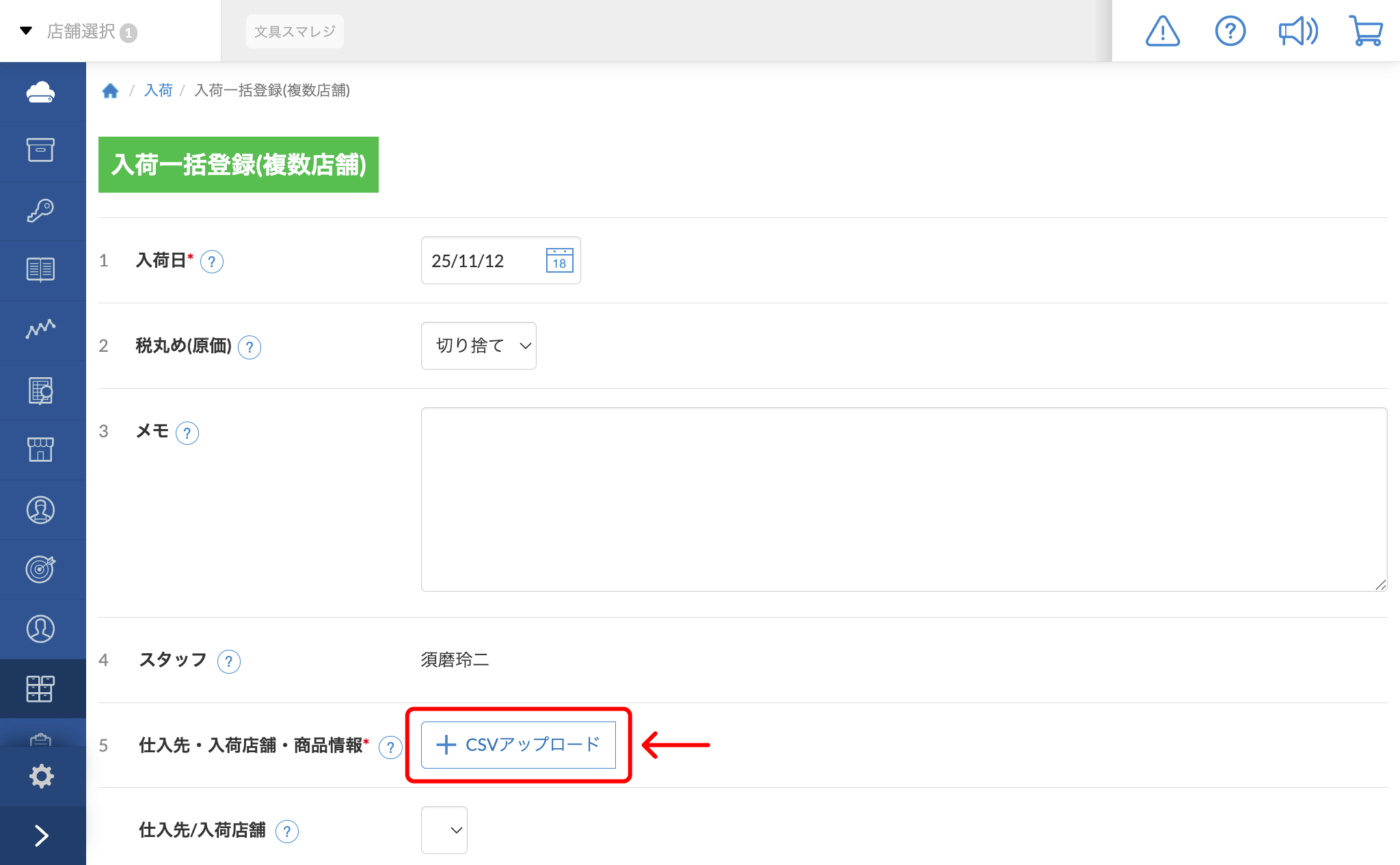Click the CSVアップロード button
The width and height of the screenshot is (1400, 865).
pyautogui.click(x=518, y=745)
